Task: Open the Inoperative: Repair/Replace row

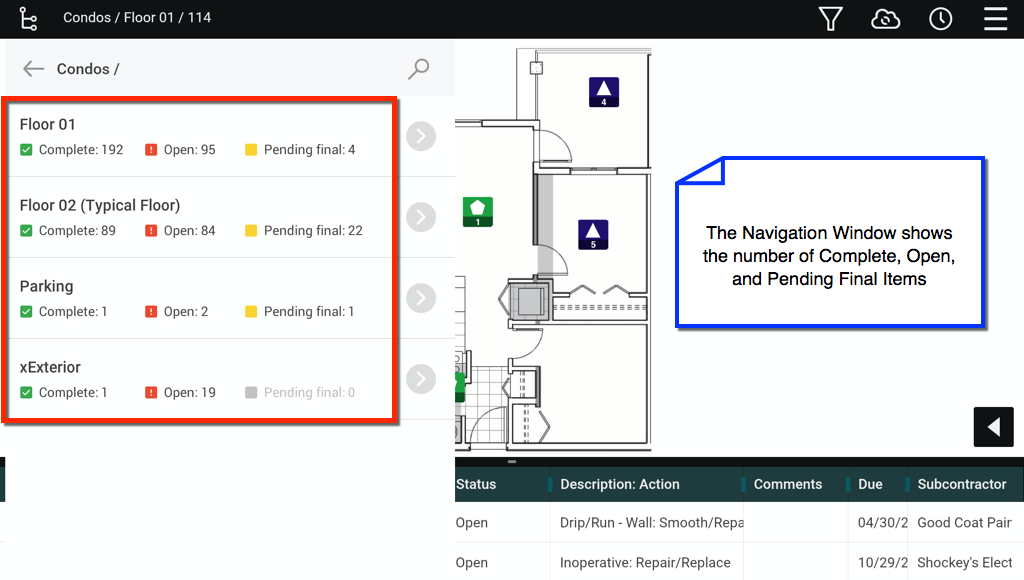Action: (x=645, y=562)
